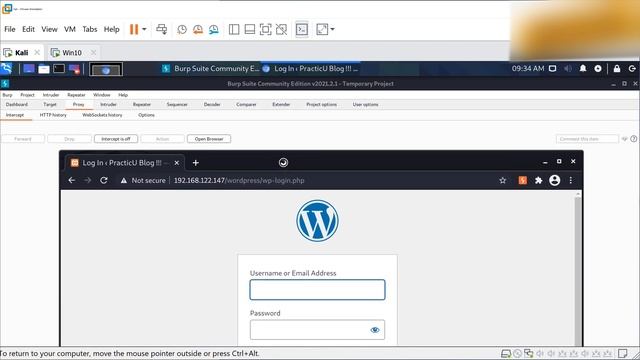
Task: Switch to Burp Suite taskbar window
Action: tap(211, 69)
